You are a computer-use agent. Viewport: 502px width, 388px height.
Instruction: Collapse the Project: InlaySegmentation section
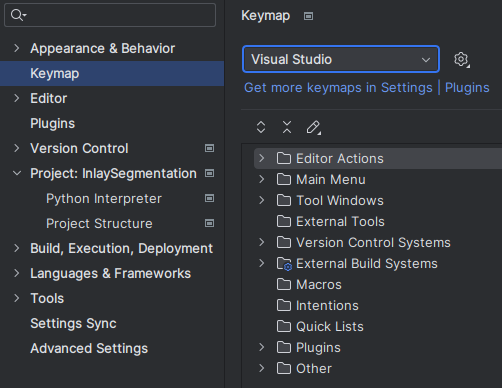(17, 173)
